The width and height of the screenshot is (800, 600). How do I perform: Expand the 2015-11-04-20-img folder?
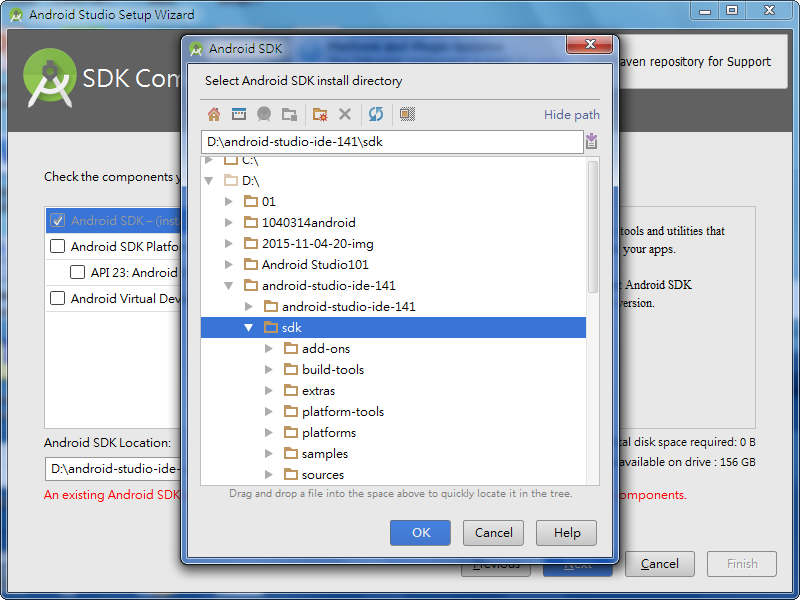[x=229, y=243]
